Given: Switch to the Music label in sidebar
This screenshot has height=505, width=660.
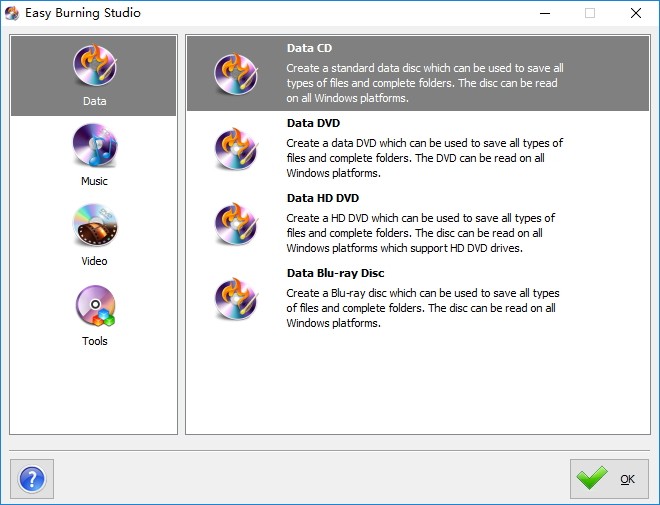Looking at the screenshot, I should [94, 181].
